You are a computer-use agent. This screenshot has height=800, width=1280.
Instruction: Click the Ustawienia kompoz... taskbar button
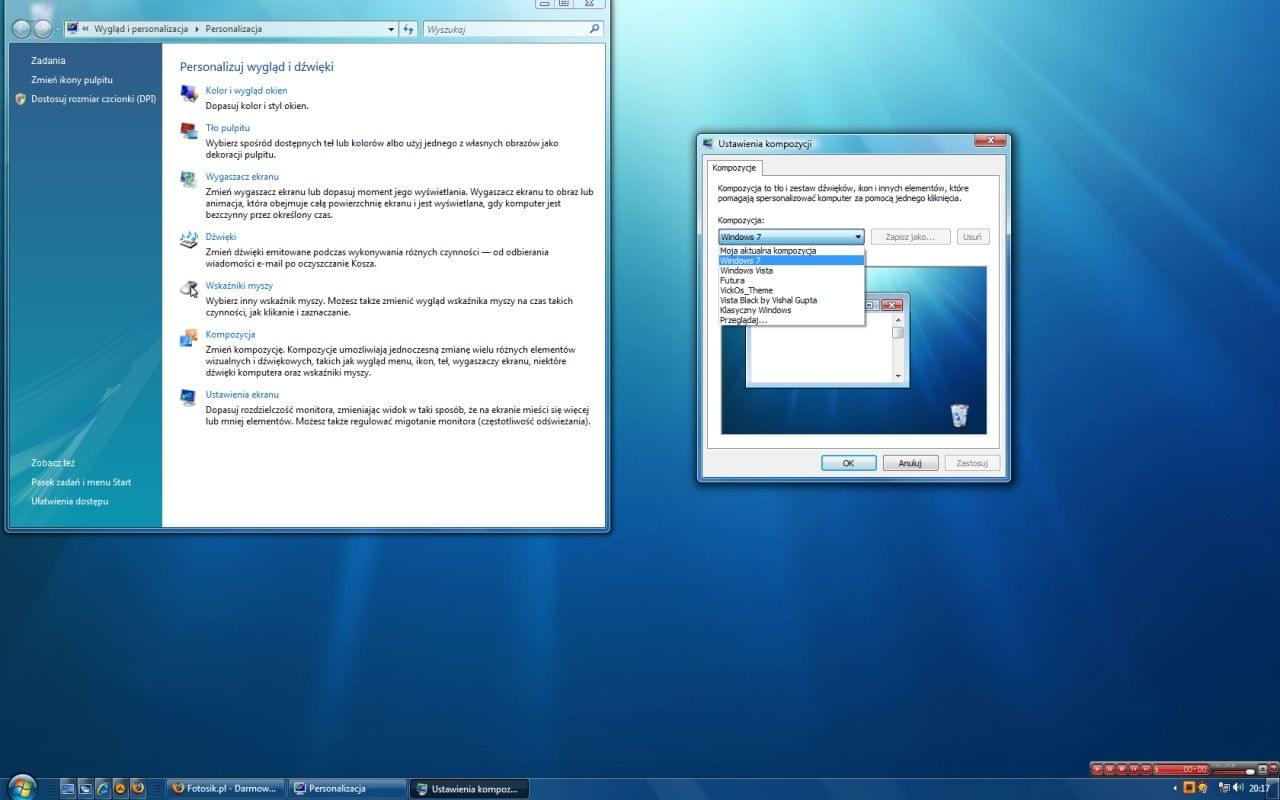tap(469, 788)
